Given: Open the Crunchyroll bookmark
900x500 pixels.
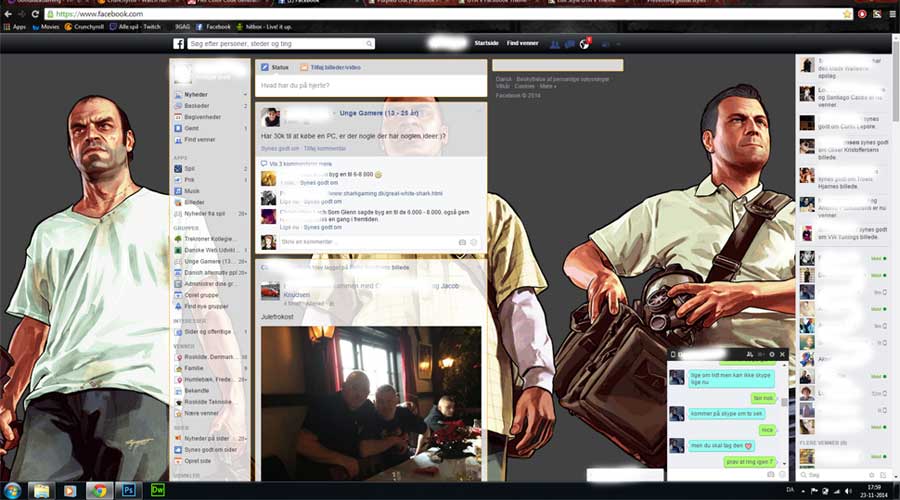Looking at the screenshot, I should 84,27.
